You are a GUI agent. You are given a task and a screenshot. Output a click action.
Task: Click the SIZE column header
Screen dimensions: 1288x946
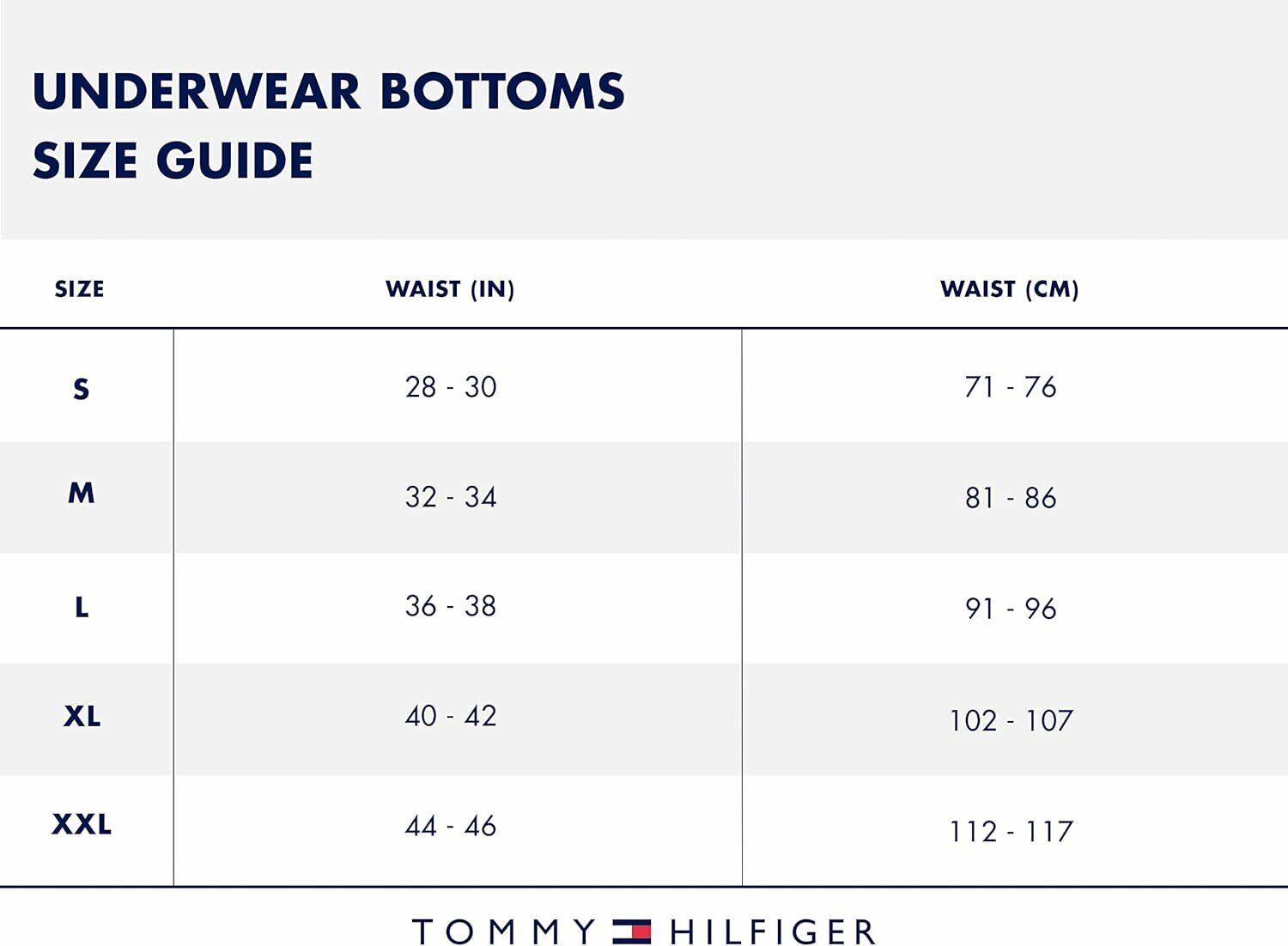pos(79,289)
